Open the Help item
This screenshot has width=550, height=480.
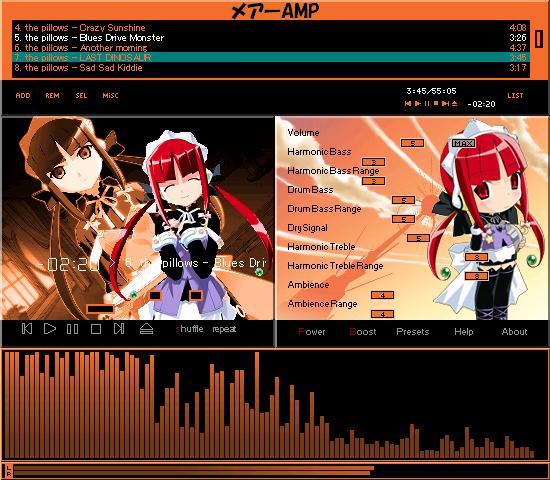pos(464,332)
